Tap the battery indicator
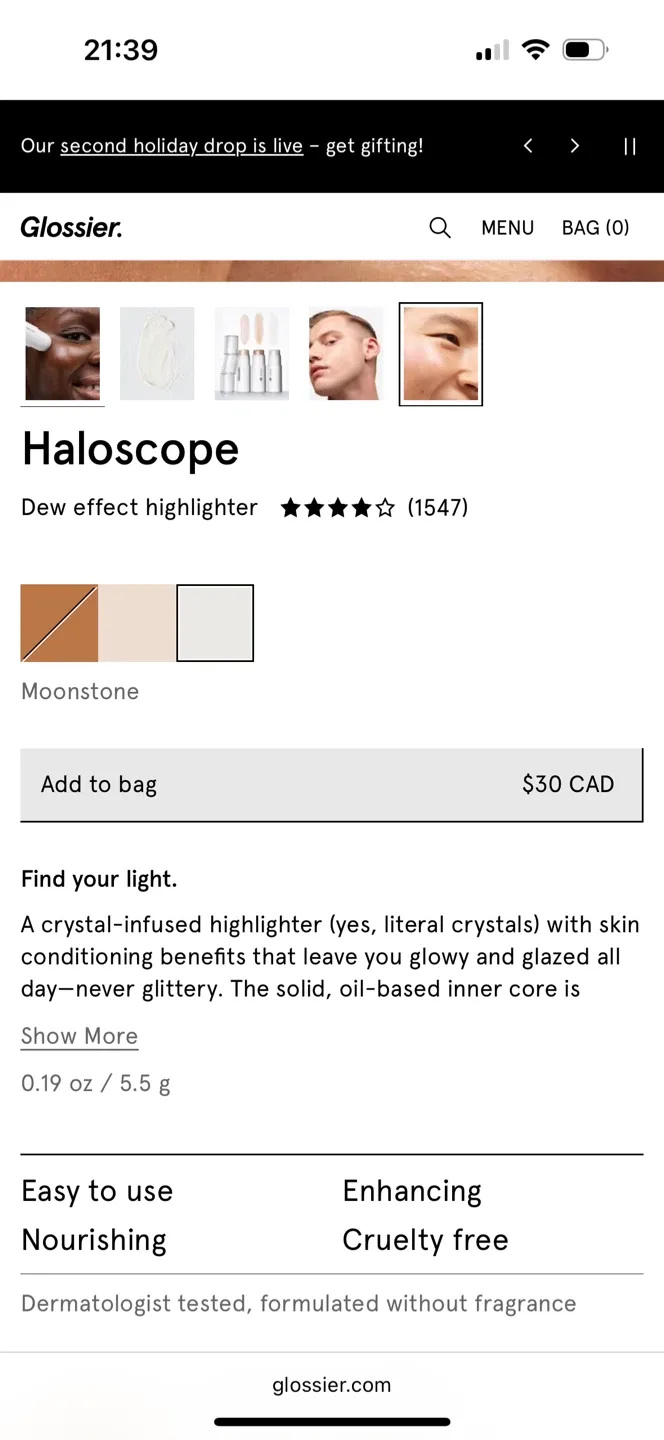Image resolution: width=664 pixels, height=1440 pixels. (x=583, y=48)
